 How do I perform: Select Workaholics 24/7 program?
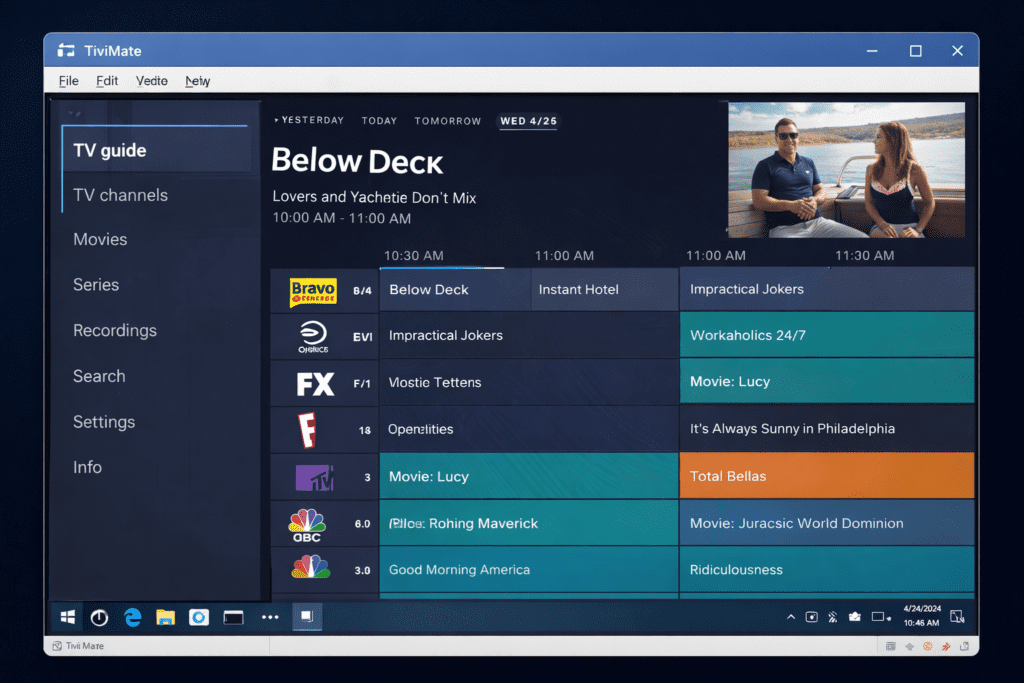point(827,335)
